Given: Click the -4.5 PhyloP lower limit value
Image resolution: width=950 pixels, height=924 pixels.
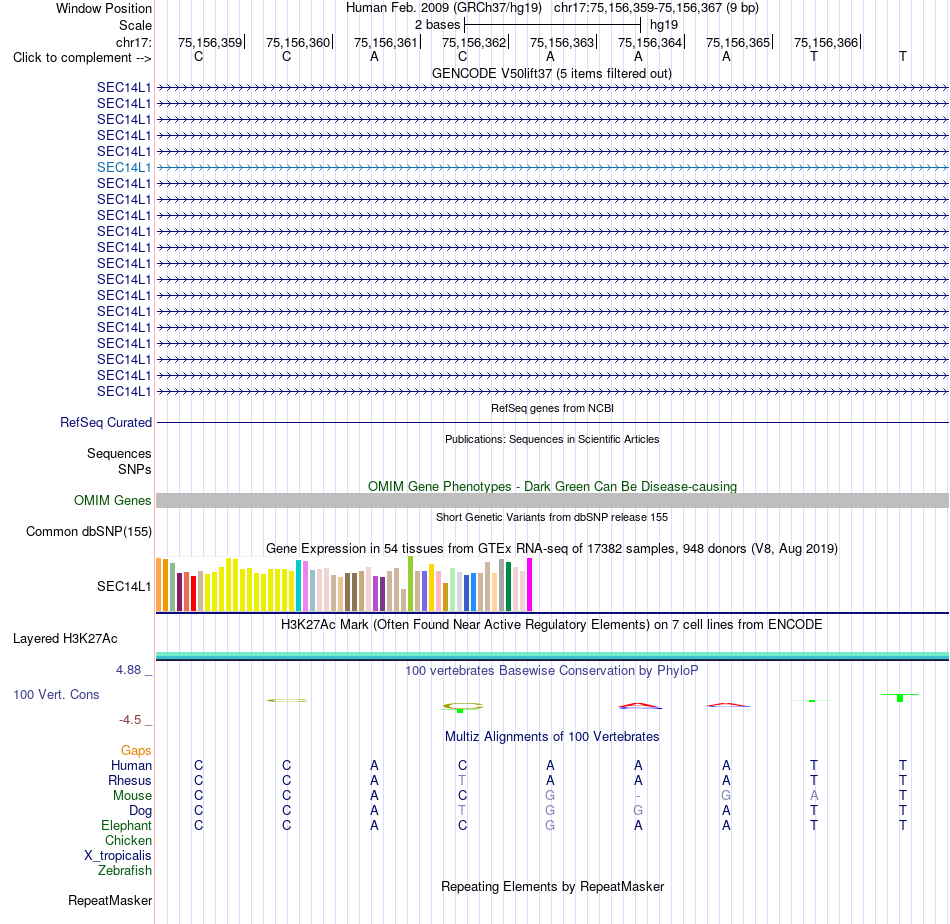Looking at the screenshot, I should [x=130, y=720].
